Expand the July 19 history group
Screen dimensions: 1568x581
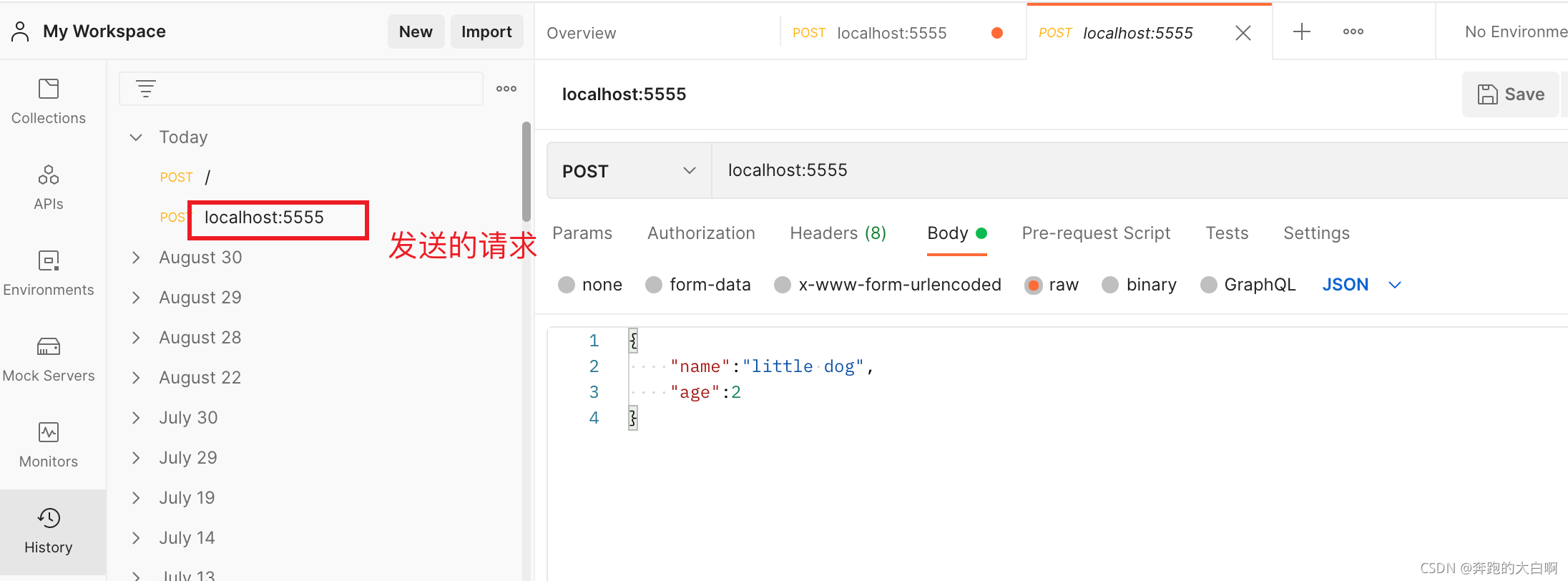(x=136, y=497)
